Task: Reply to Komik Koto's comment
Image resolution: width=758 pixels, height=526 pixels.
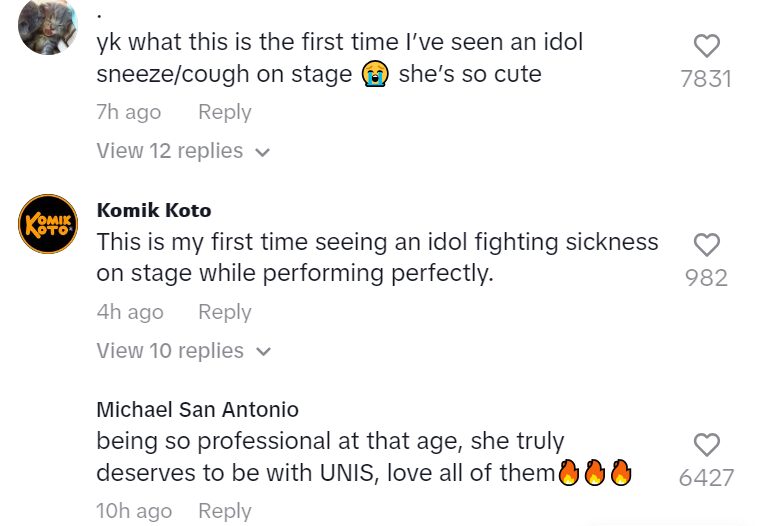Action: point(224,313)
